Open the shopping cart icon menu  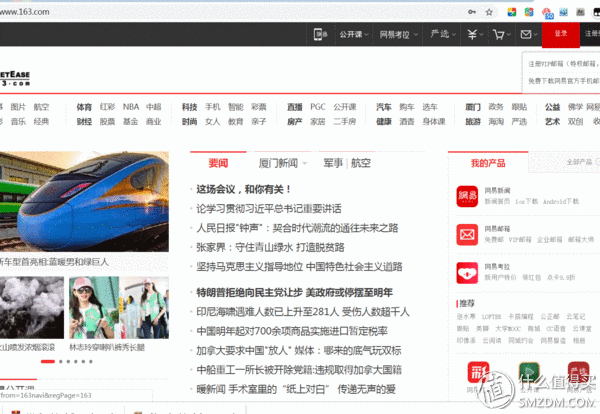click(501, 35)
